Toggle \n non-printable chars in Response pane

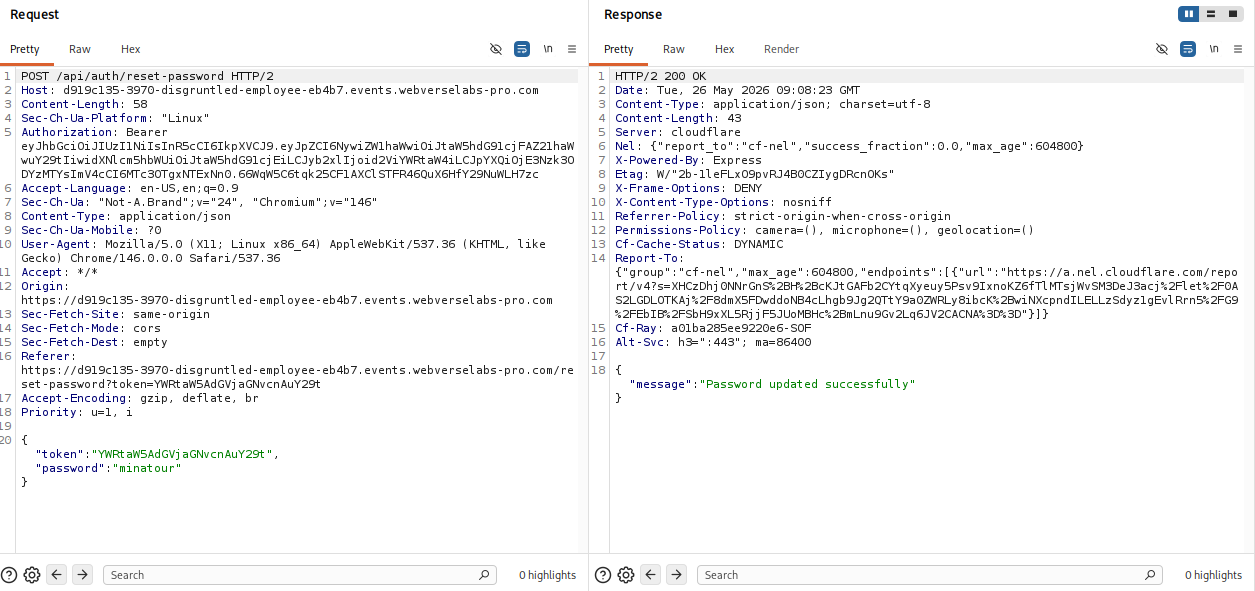click(1214, 49)
